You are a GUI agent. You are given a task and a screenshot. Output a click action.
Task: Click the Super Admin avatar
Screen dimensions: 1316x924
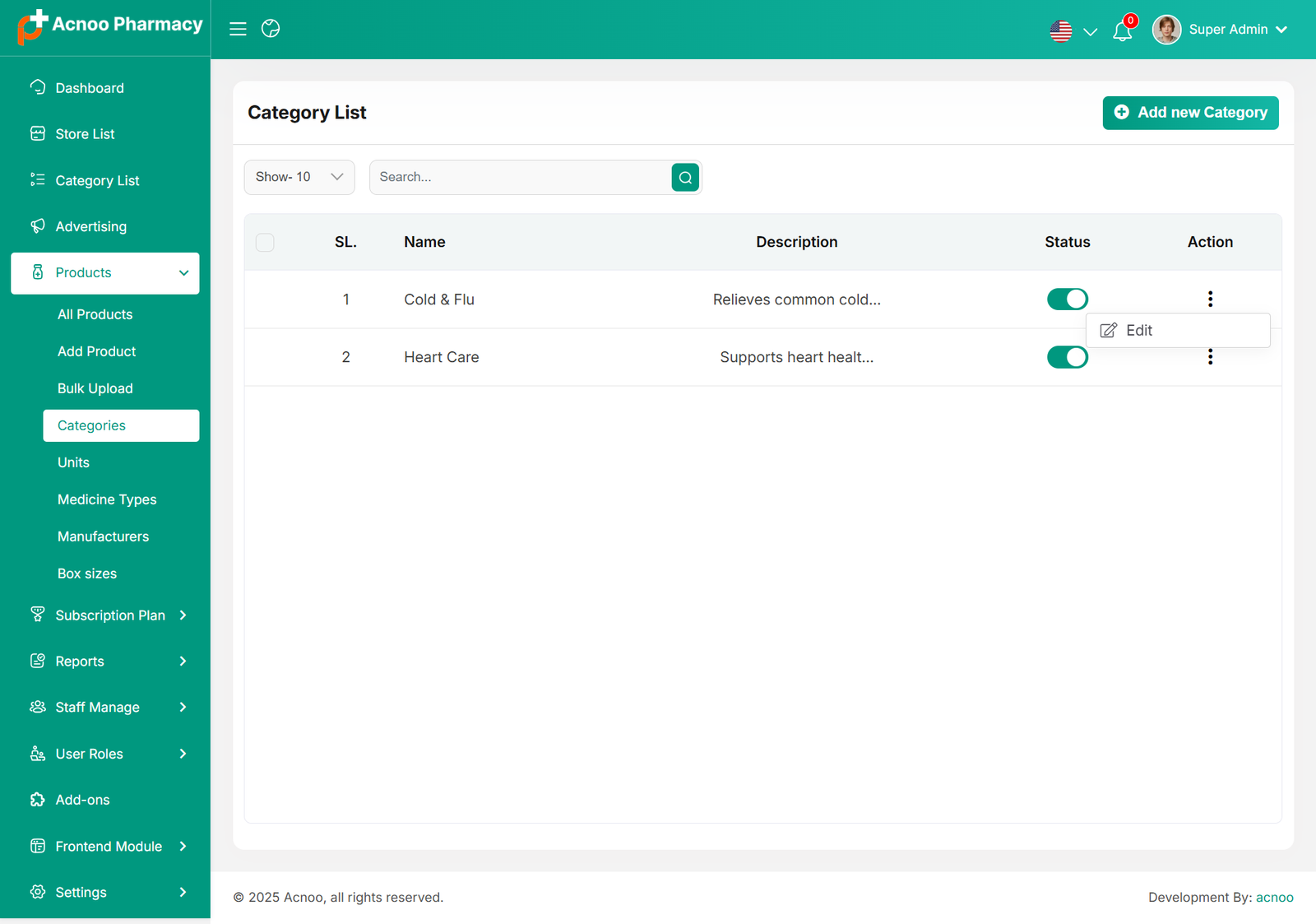tap(1165, 30)
